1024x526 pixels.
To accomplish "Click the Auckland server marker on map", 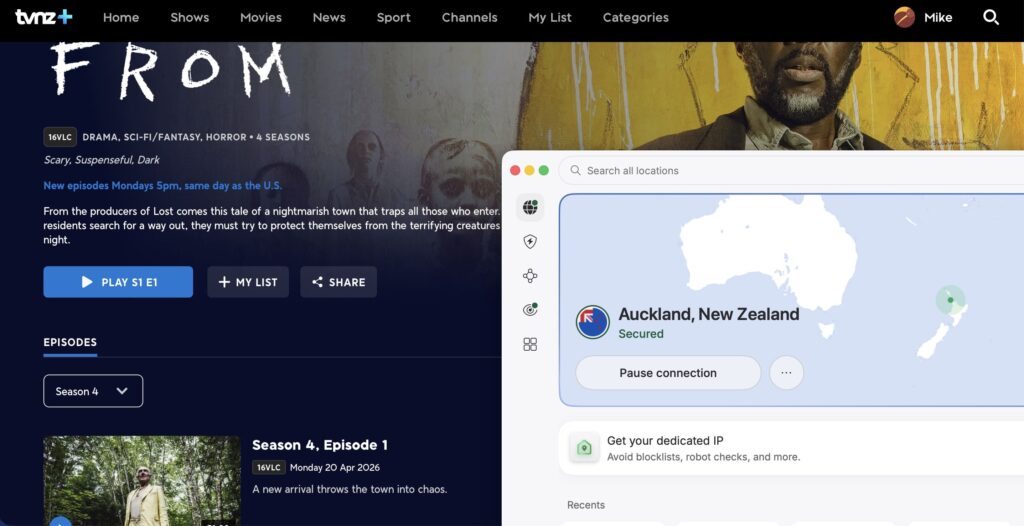I will [x=950, y=300].
